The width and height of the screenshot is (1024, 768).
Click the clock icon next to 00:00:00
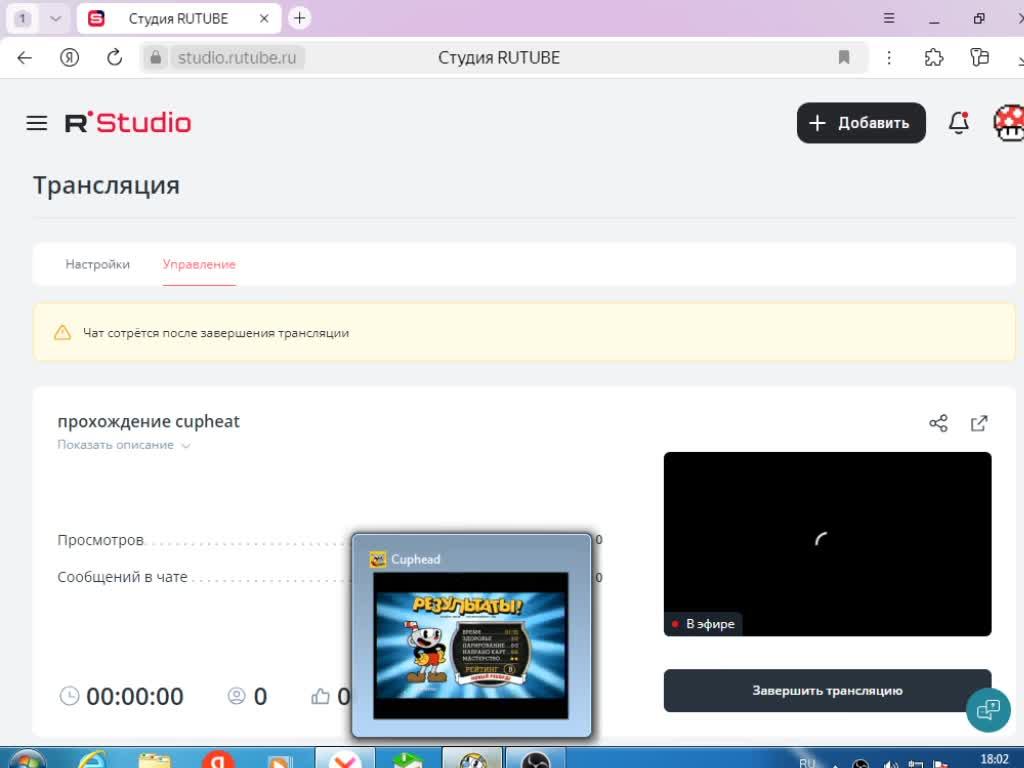69,696
